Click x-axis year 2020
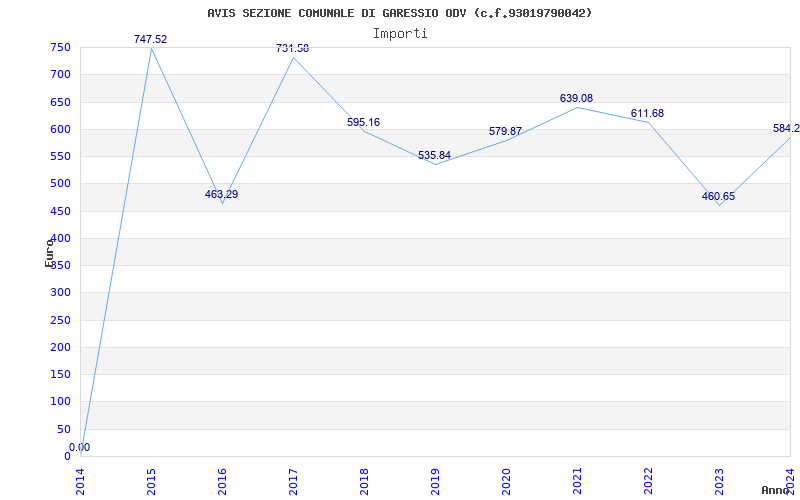This screenshot has height=500, width=800. (506, 482)
